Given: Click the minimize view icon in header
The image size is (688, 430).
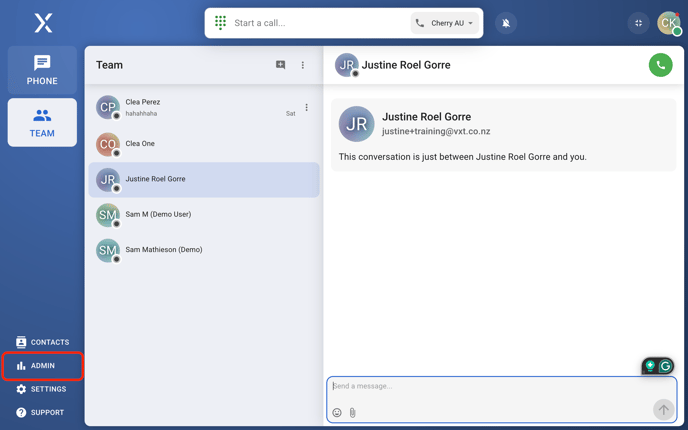Looking at the screenshot, I should pos(638,23).
